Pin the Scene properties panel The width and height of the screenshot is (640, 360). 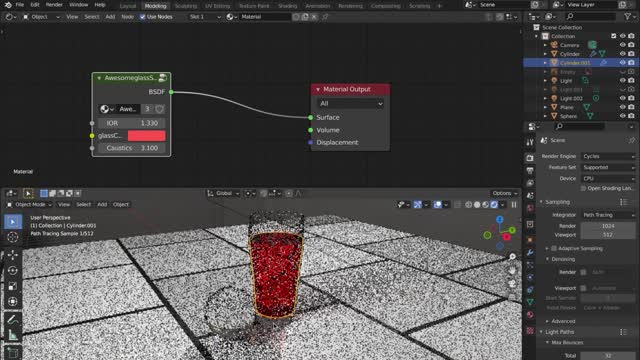631,140
